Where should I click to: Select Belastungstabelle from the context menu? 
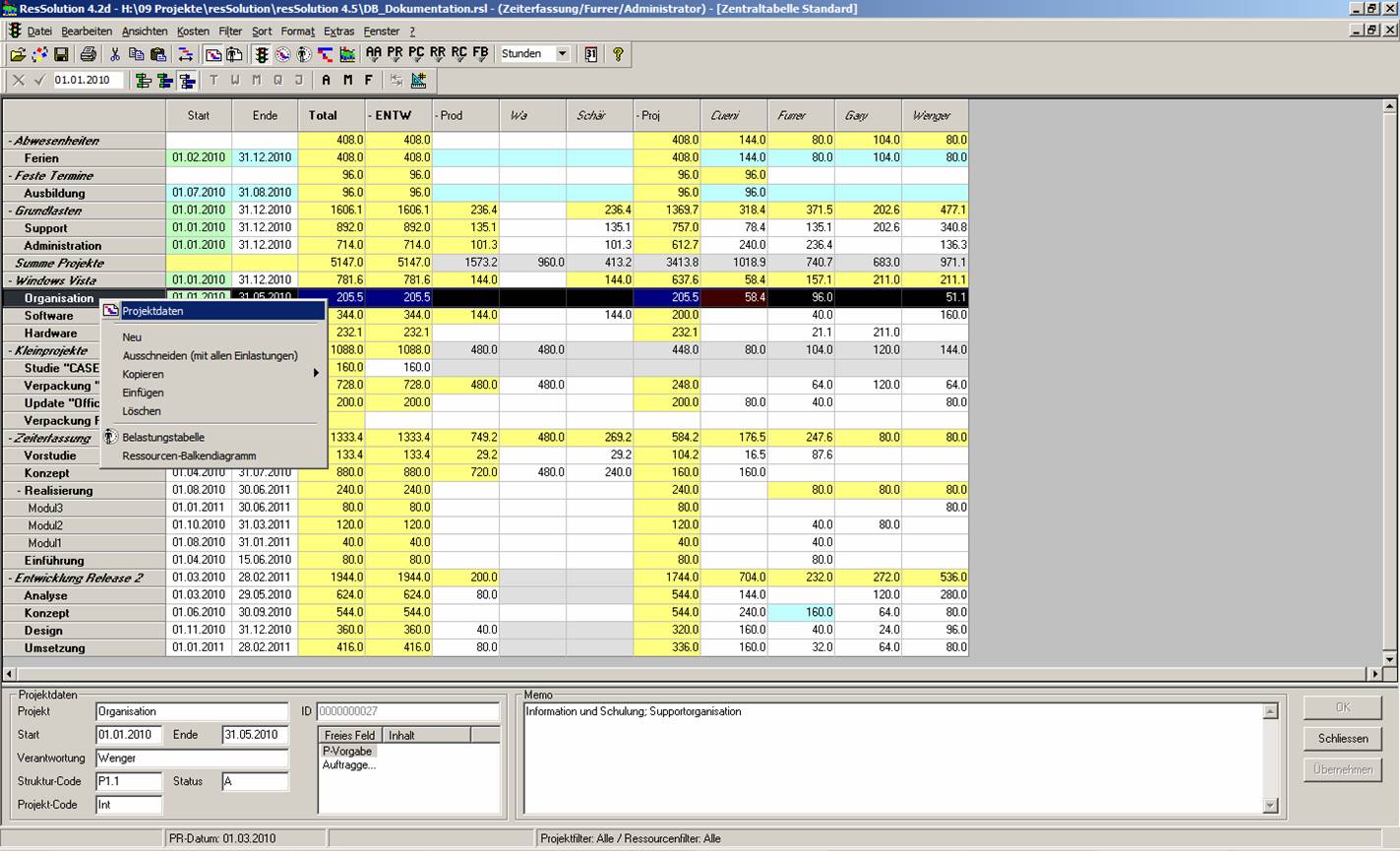click(213, 437)
